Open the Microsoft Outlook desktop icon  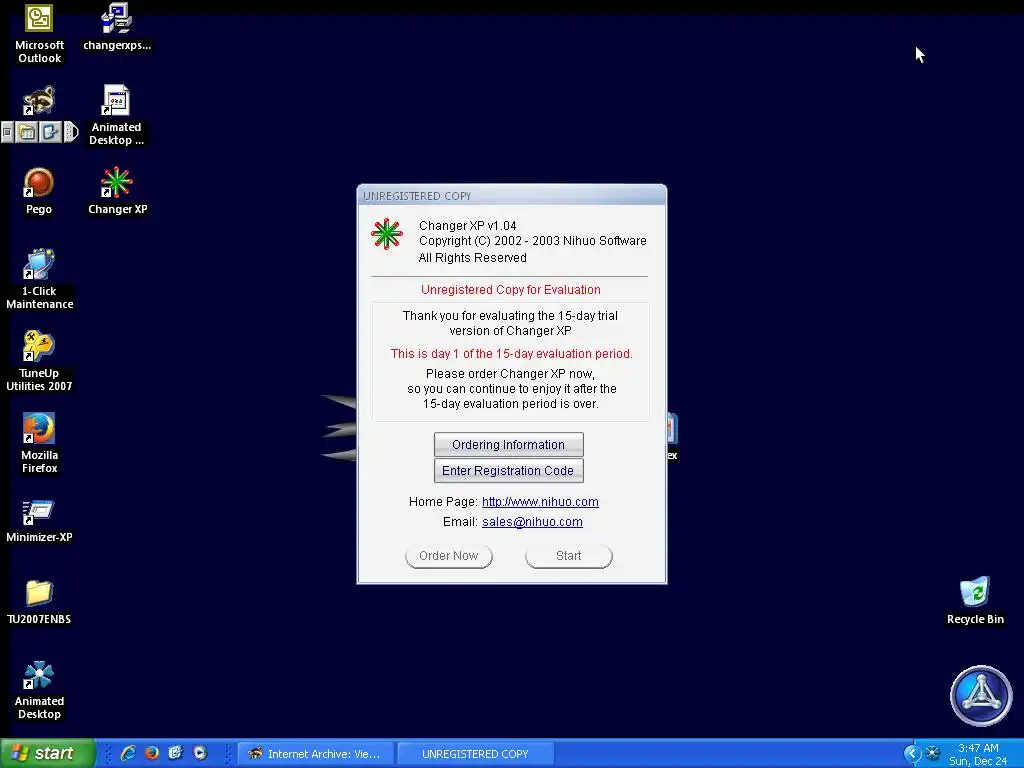39,34
